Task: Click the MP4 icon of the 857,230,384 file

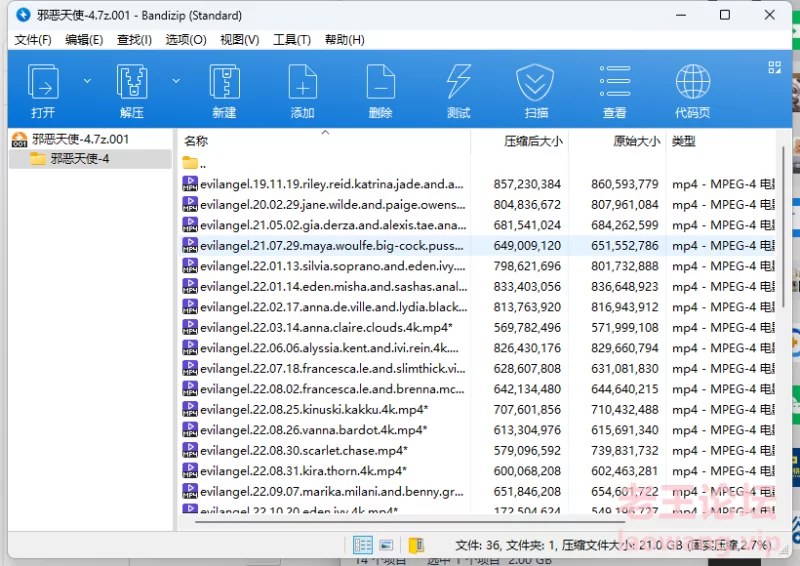Action: coord(190,184)
